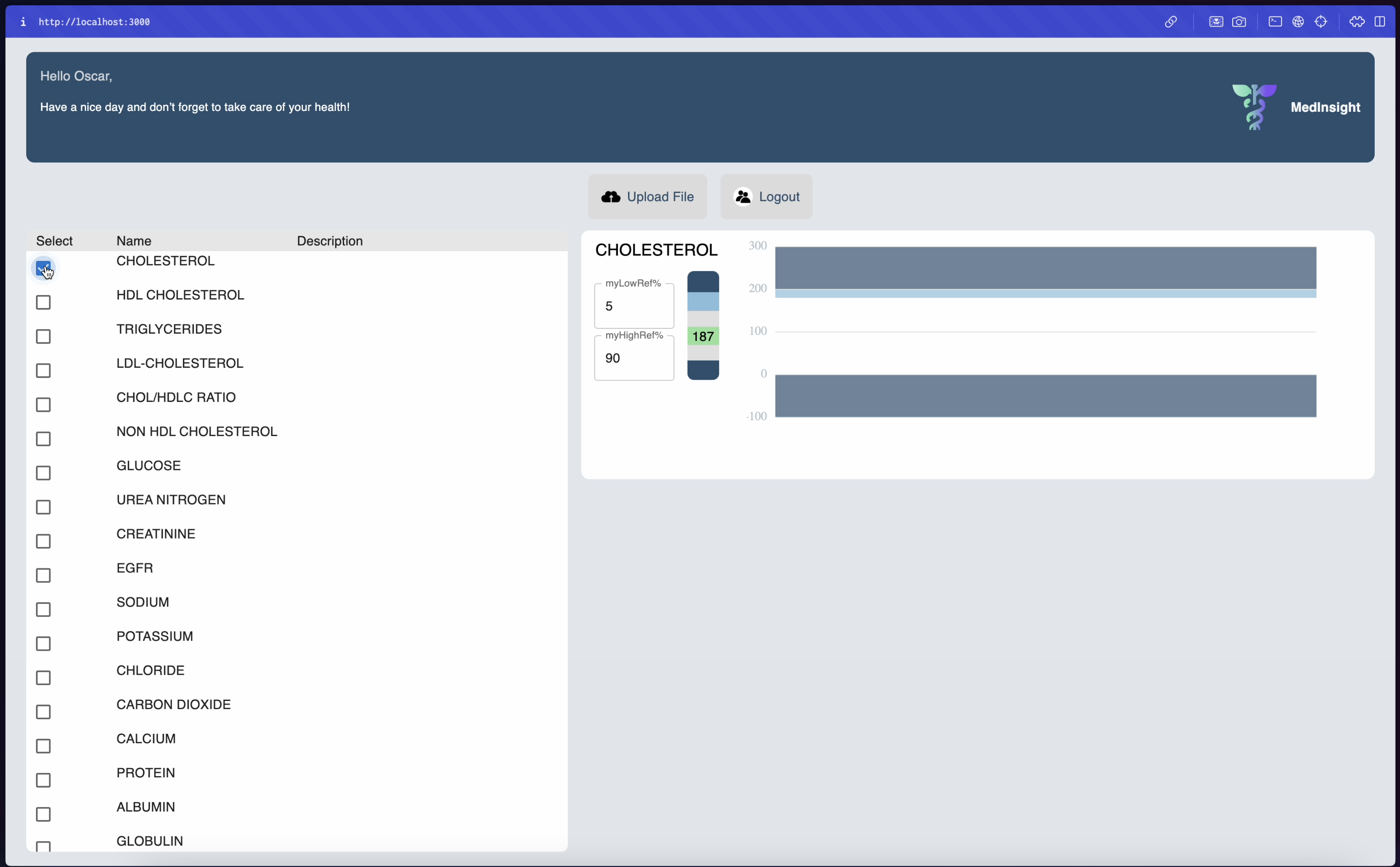Uncheck the CHOLESTEROL checkbox

pyautogui.click(x=43, y=268)
